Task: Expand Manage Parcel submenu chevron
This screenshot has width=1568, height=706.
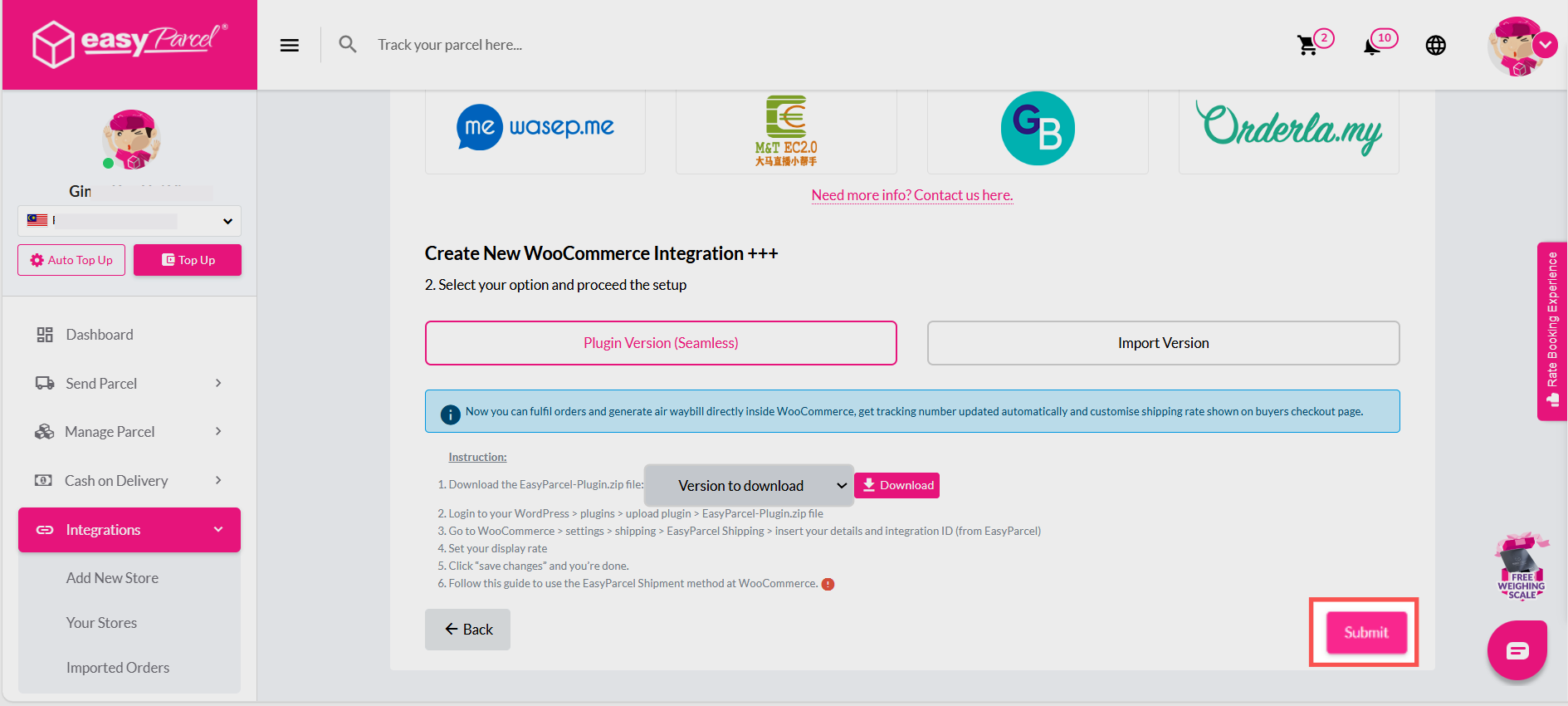Action: coord(218,431)
